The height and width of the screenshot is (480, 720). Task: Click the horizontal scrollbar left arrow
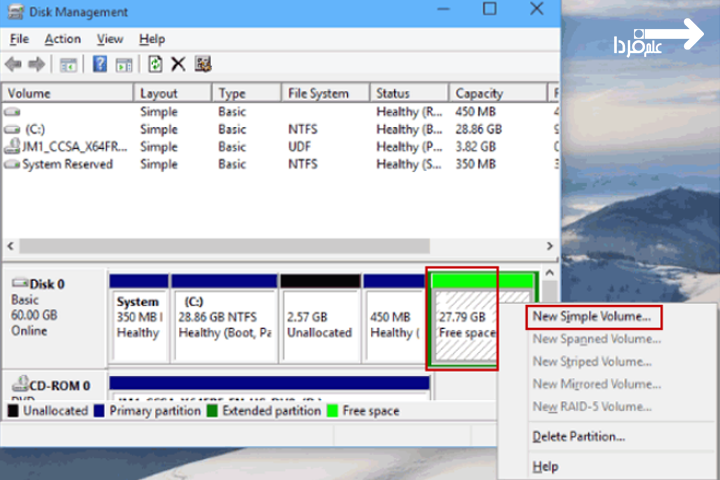pyautogui.click(x=10, y=246)
